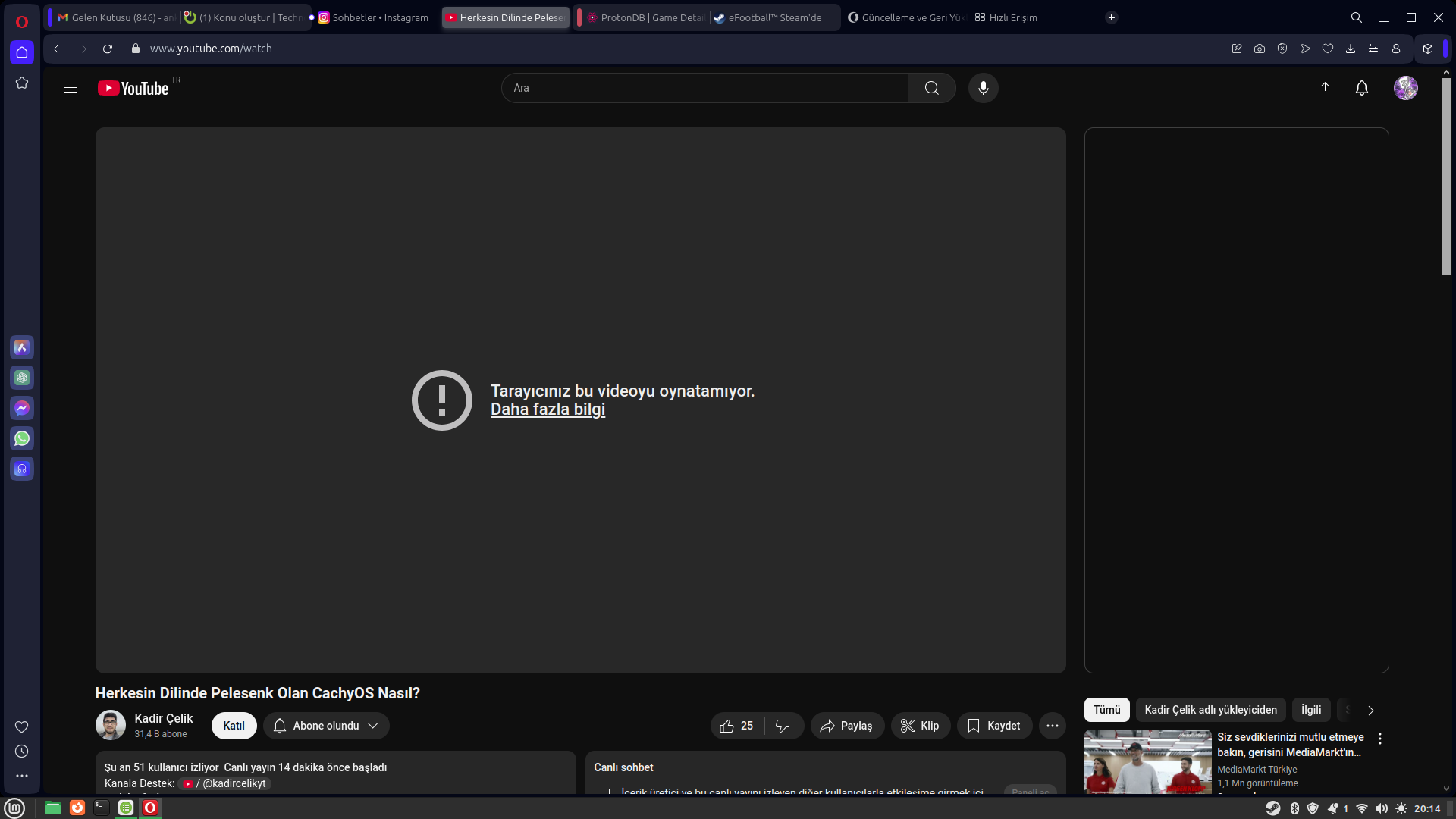This screenshot has height=819, width=1456.
Task: Open the YouTube hamburger guide menu
Action: (71, 88)
